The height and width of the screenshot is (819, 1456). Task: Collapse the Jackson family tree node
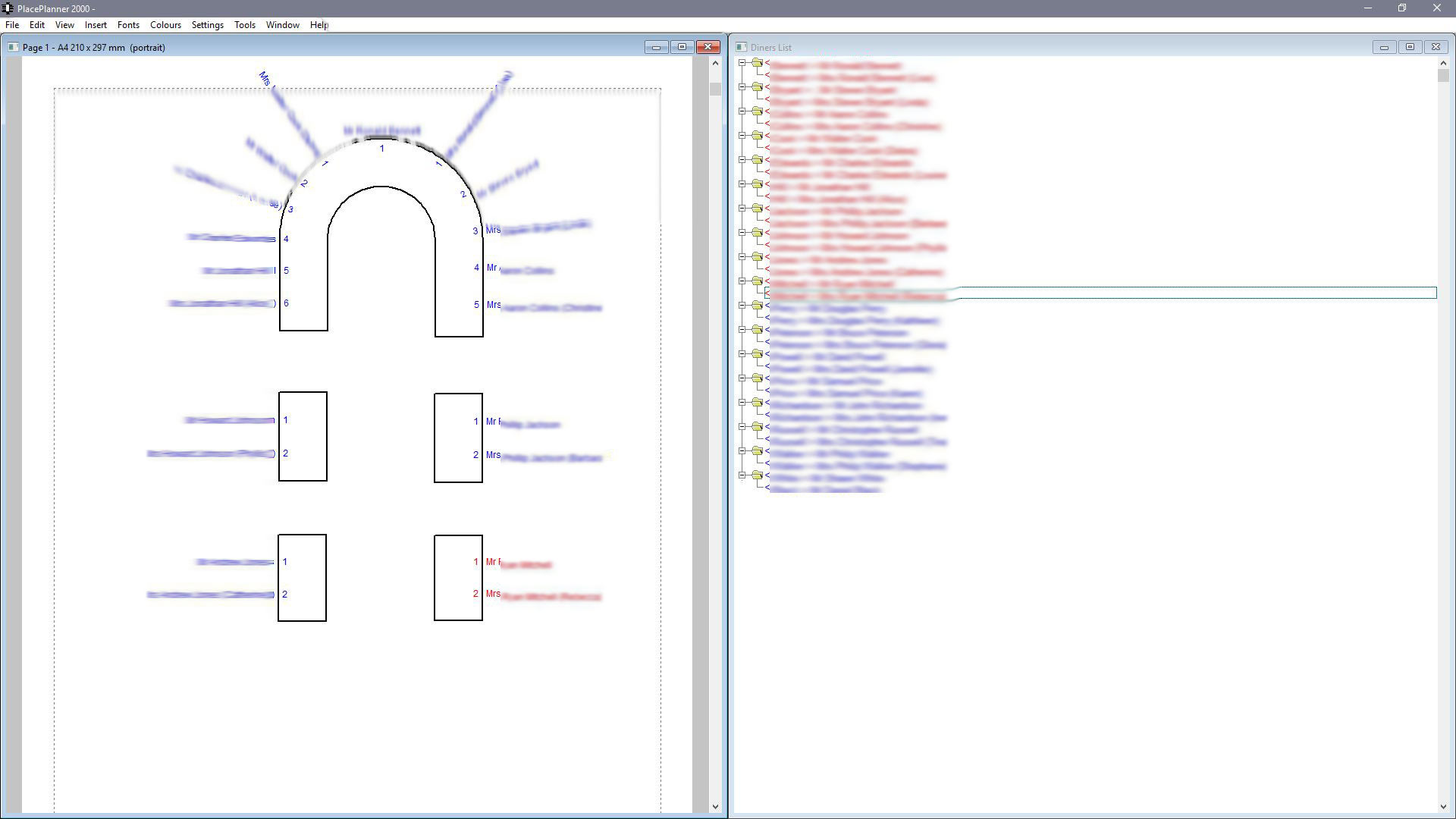click(x=742, y=209)
